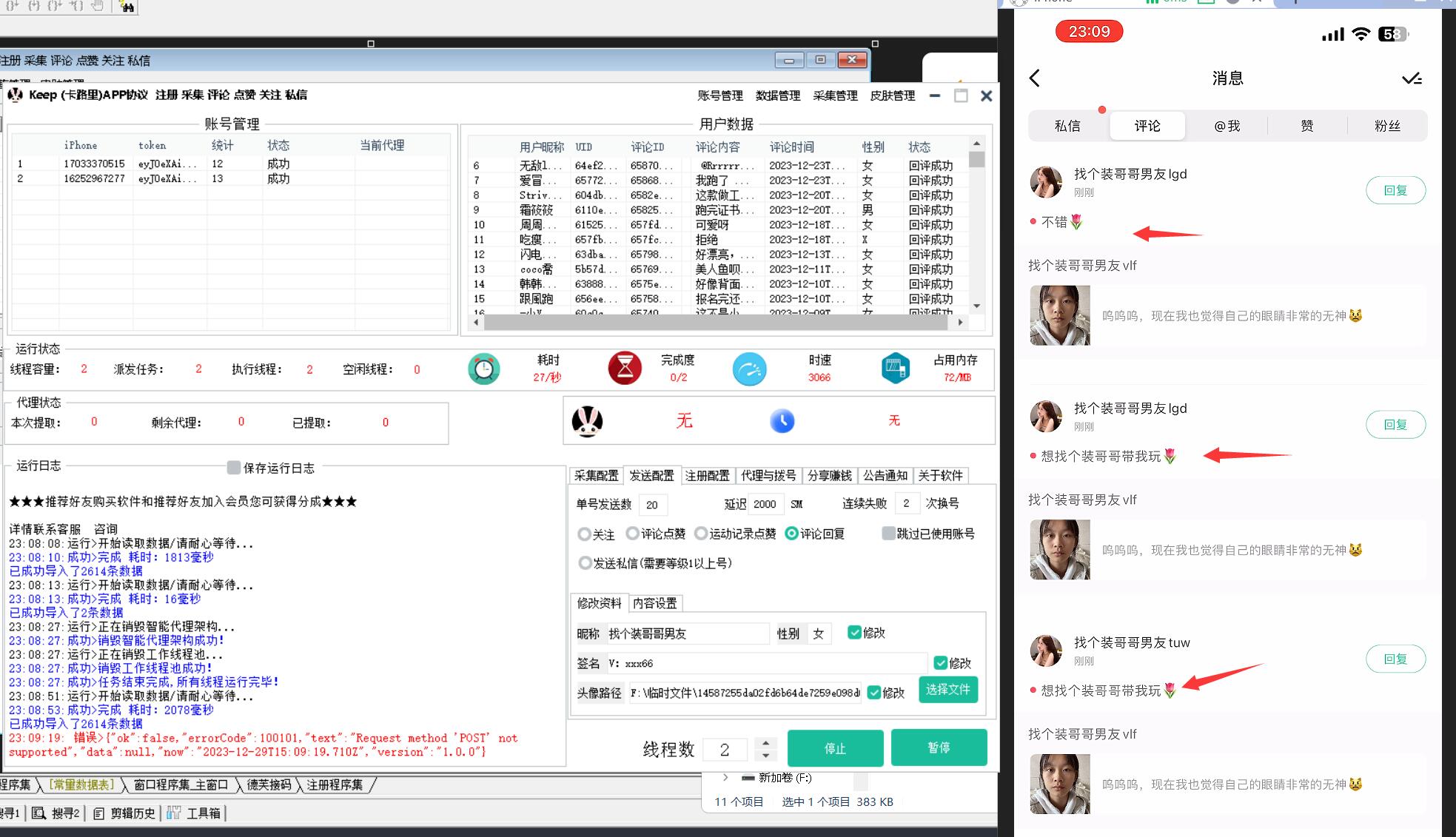1456x837 pixels.
Task: Open the 账号管理 menu
Action: (x=719, y=95)
